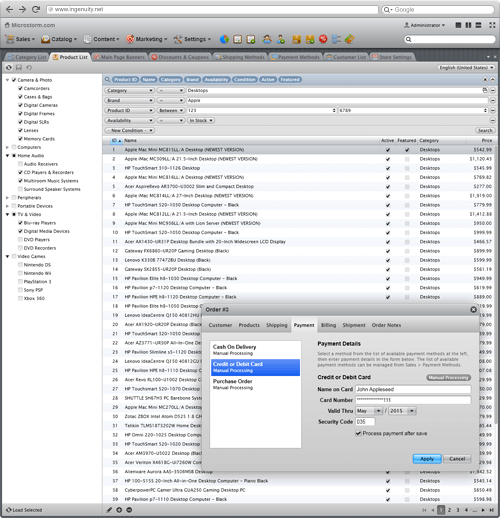The height and width of the screenshot is (518, 500).
Task: Click the red stop icon in toolbar
Action: (x=323, y=39)
